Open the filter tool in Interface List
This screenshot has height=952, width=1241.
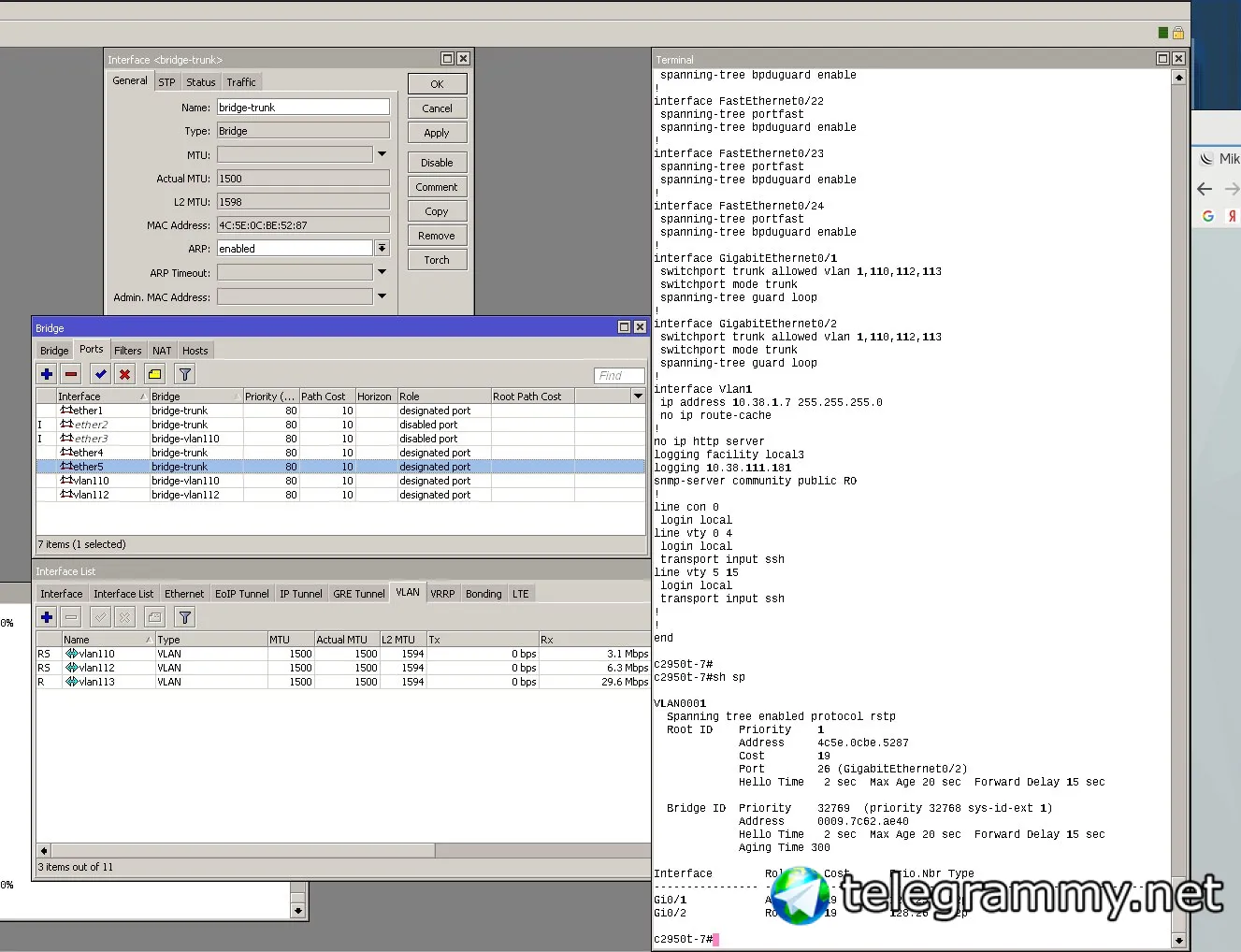pyautogui.click(x=185, y=617)
